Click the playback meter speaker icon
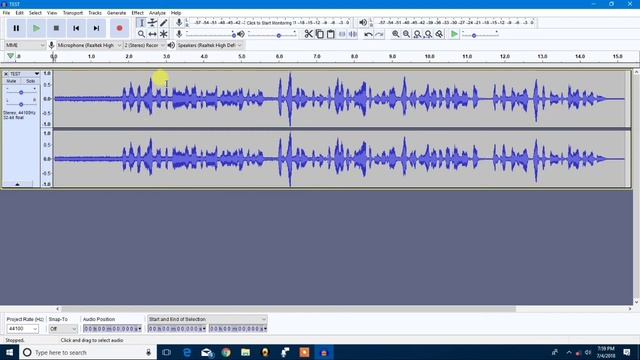The image size is (640, 360). [x=363, y=22]
